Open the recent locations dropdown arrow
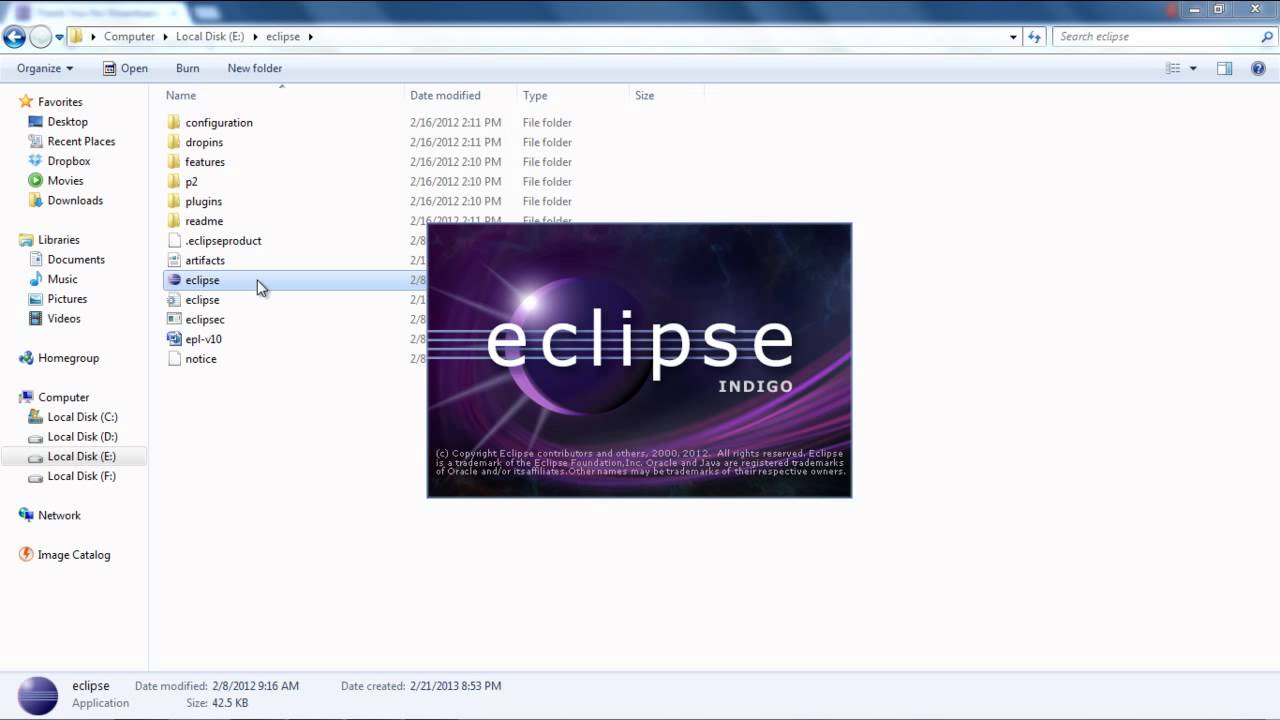The image size is (1280, 720). click(60, 37)
